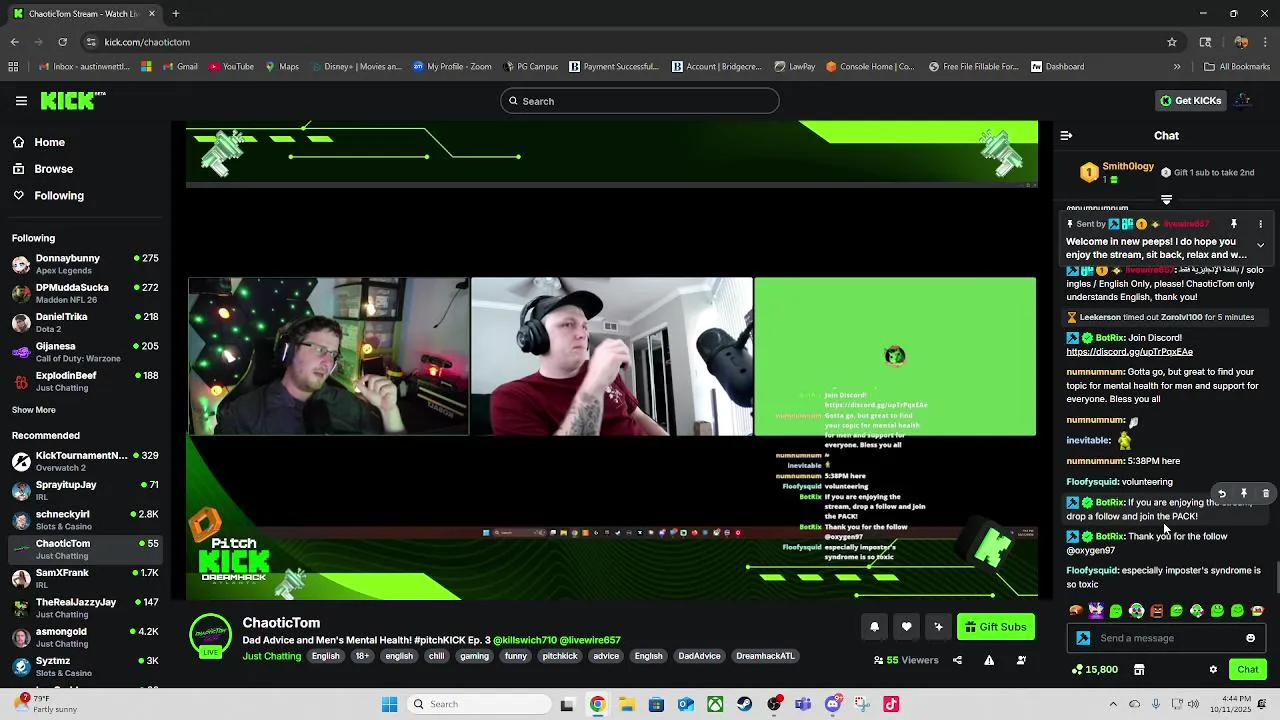This screenshot has width=1280, height=720.
Task: Open DPMuddaSucka channel in sidebar
Action: pyautogui.click(x=86, y=294)
